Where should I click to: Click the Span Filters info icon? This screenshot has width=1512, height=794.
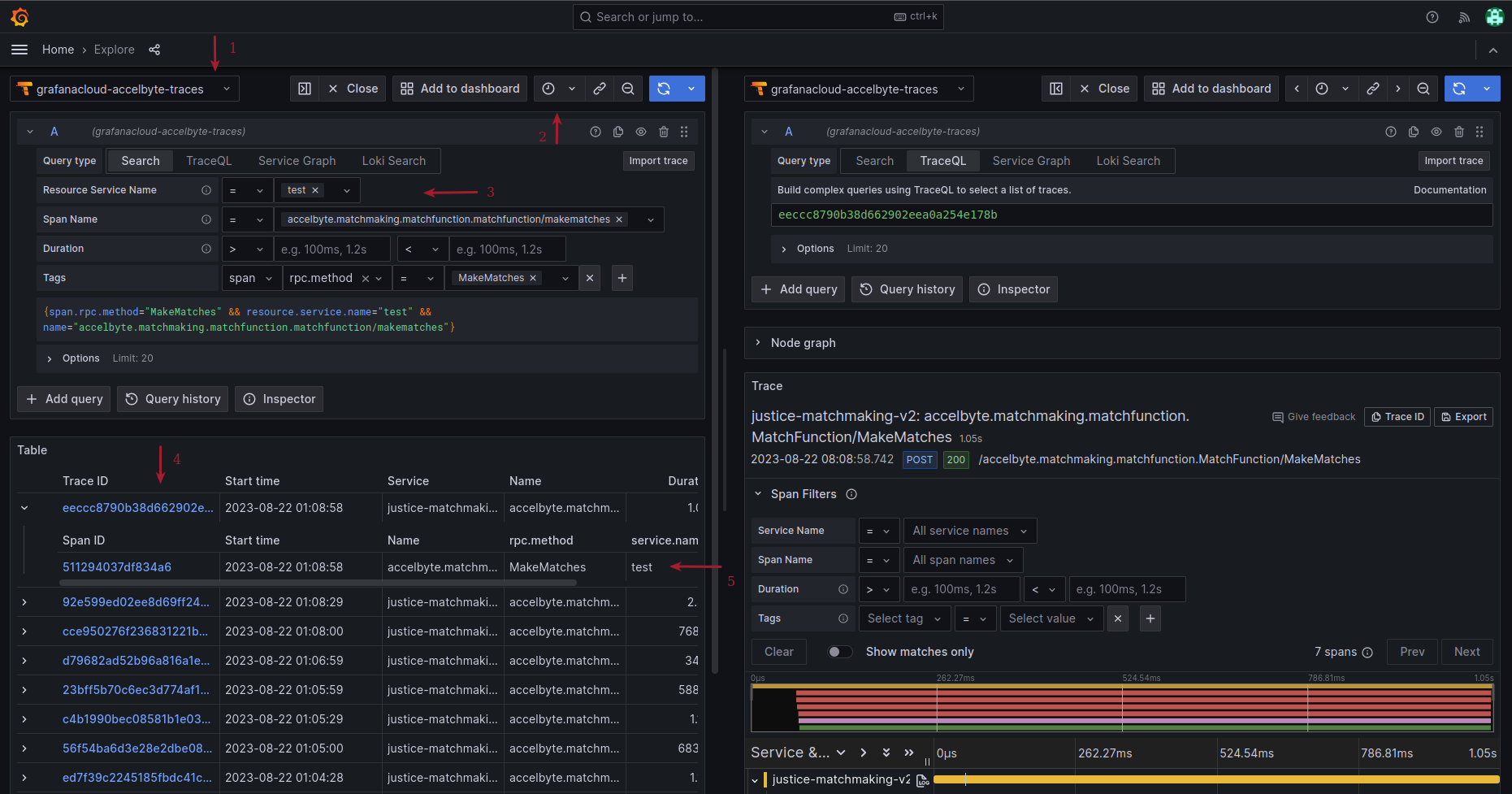[851, 494]
